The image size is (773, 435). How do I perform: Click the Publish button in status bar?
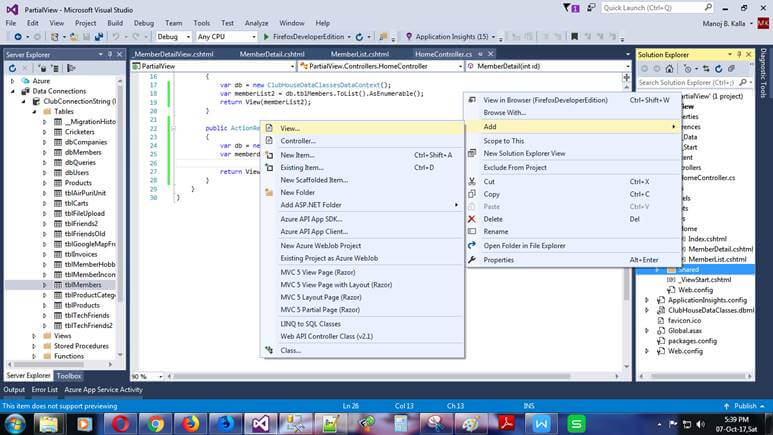[744, 406]
